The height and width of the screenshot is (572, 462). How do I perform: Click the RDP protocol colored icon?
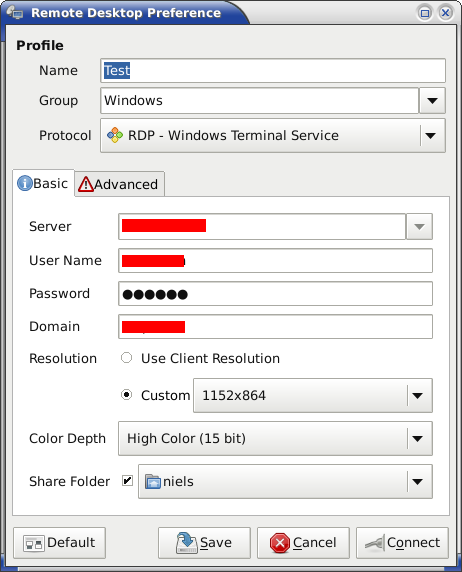(x=115, y=135)
